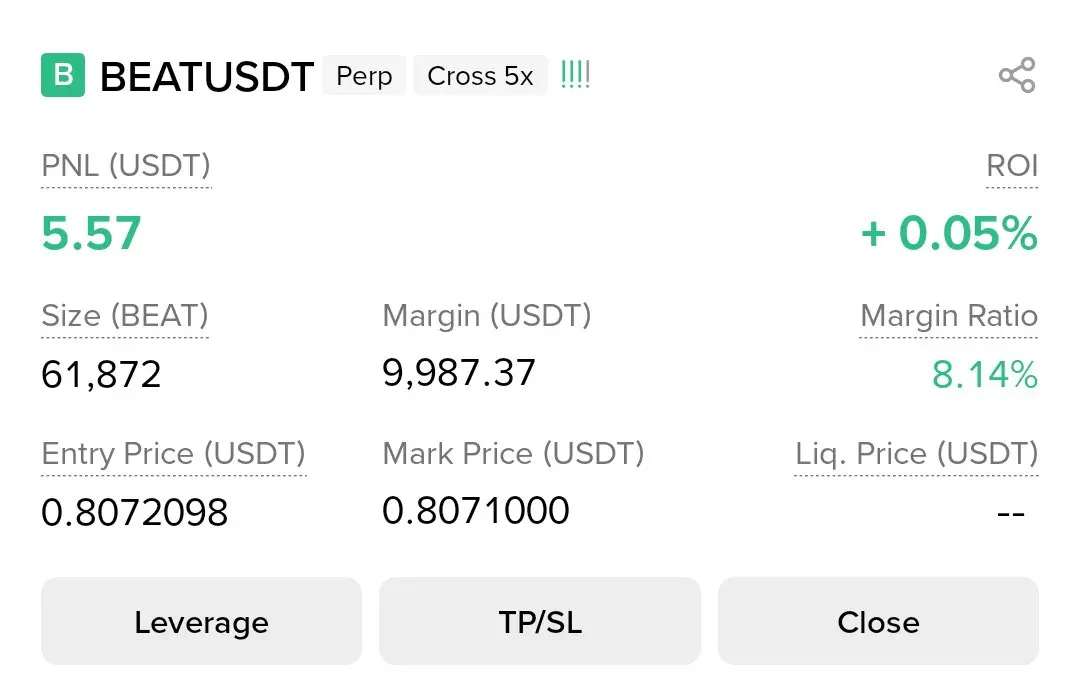Click the Margin (USDT) label

pos(487,316)
